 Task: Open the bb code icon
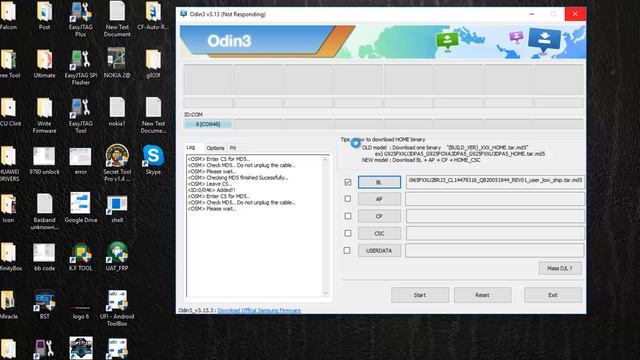[x=44, y=257]
